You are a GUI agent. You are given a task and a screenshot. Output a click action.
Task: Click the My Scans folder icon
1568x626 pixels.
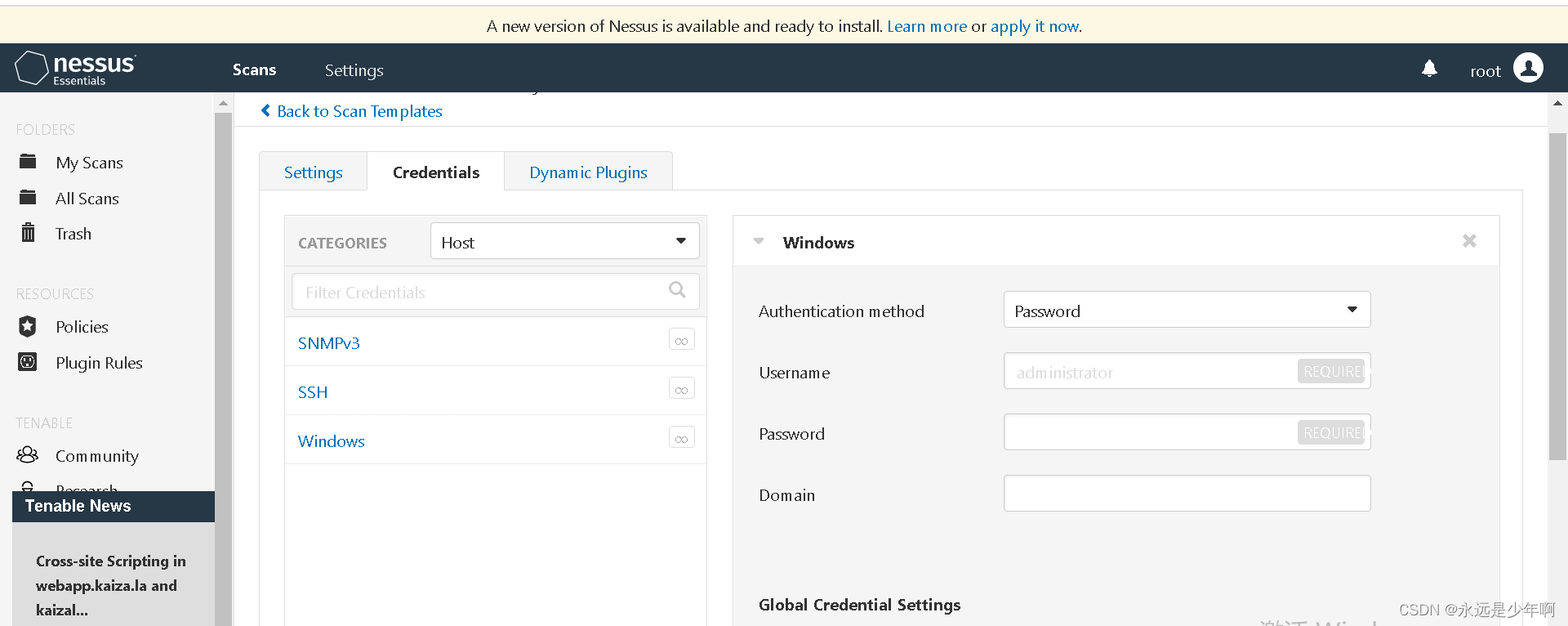[28, 162]
